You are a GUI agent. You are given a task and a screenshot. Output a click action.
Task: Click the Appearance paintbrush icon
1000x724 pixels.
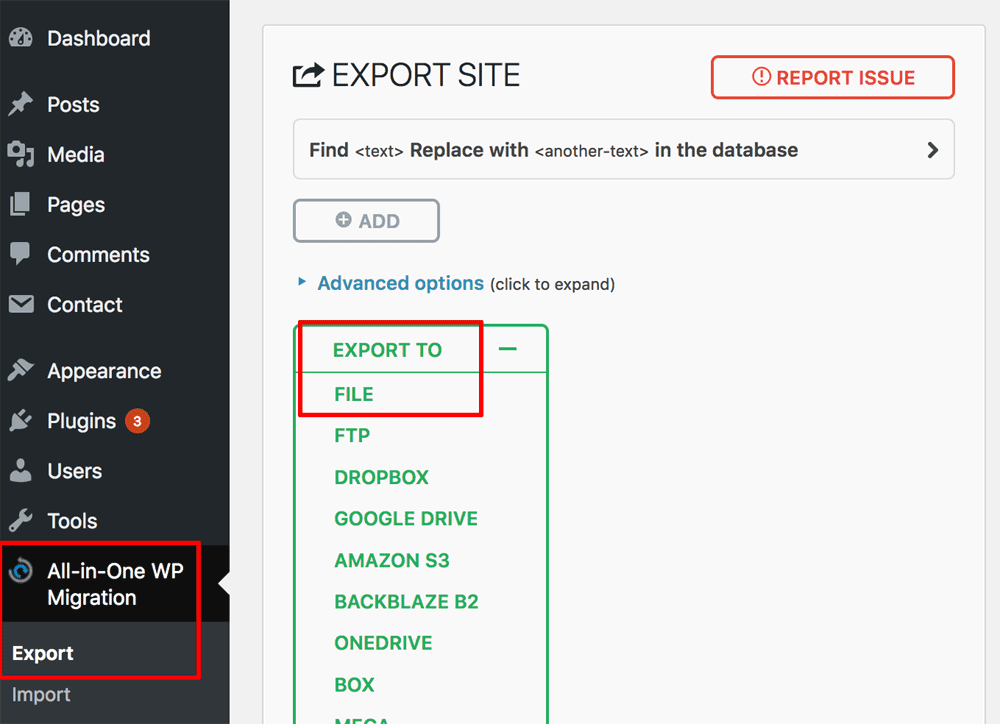click(x=20, y=370)
